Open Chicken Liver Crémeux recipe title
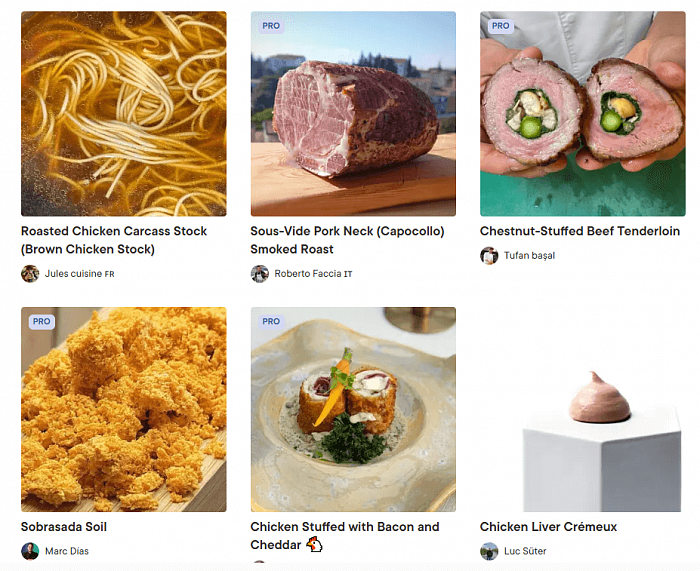Image resolution: width=700 pixels, height=571 pixels. [x=548, y=527]
